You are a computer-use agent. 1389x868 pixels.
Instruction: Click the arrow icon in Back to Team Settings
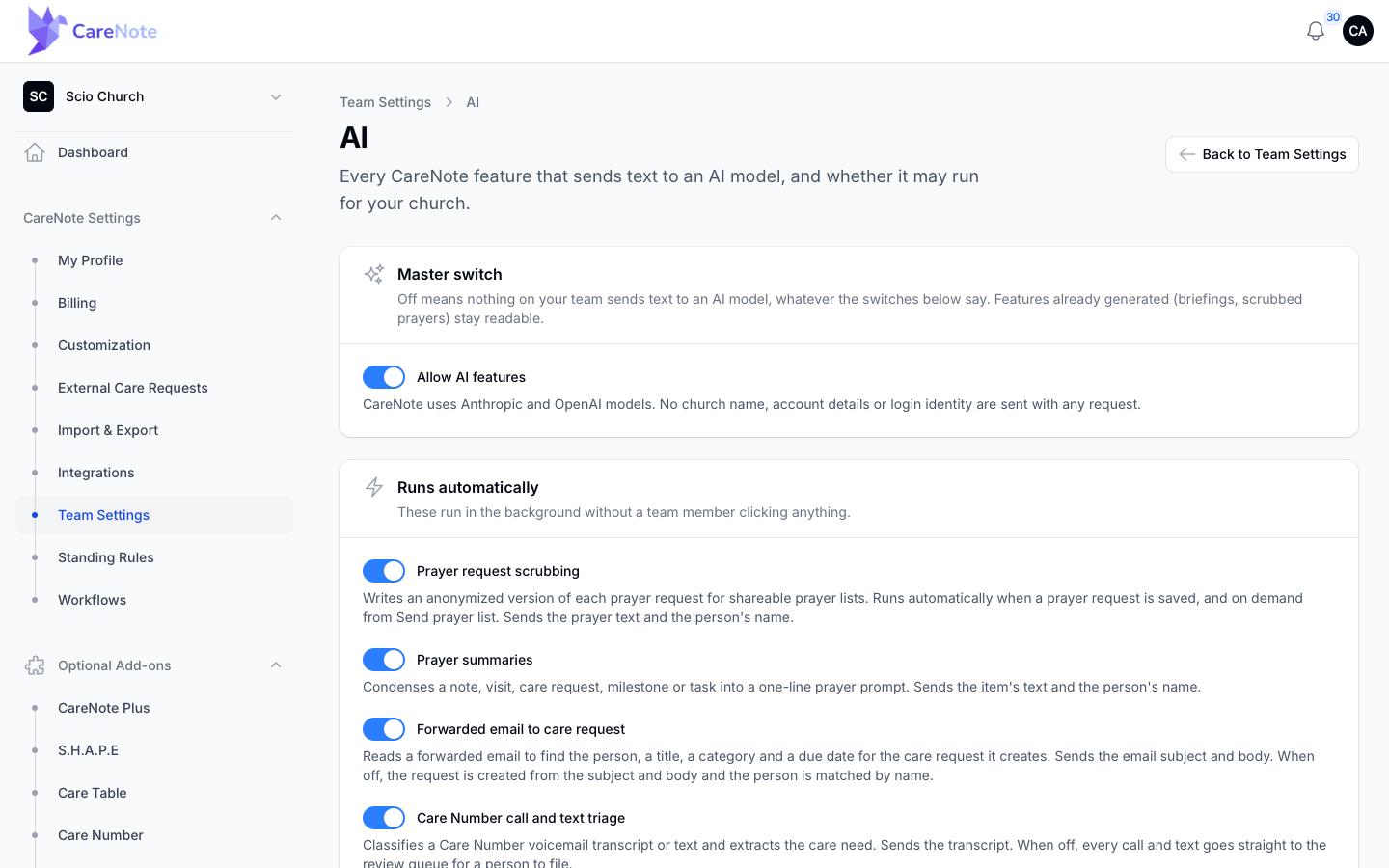click(x=1187, y=154)
